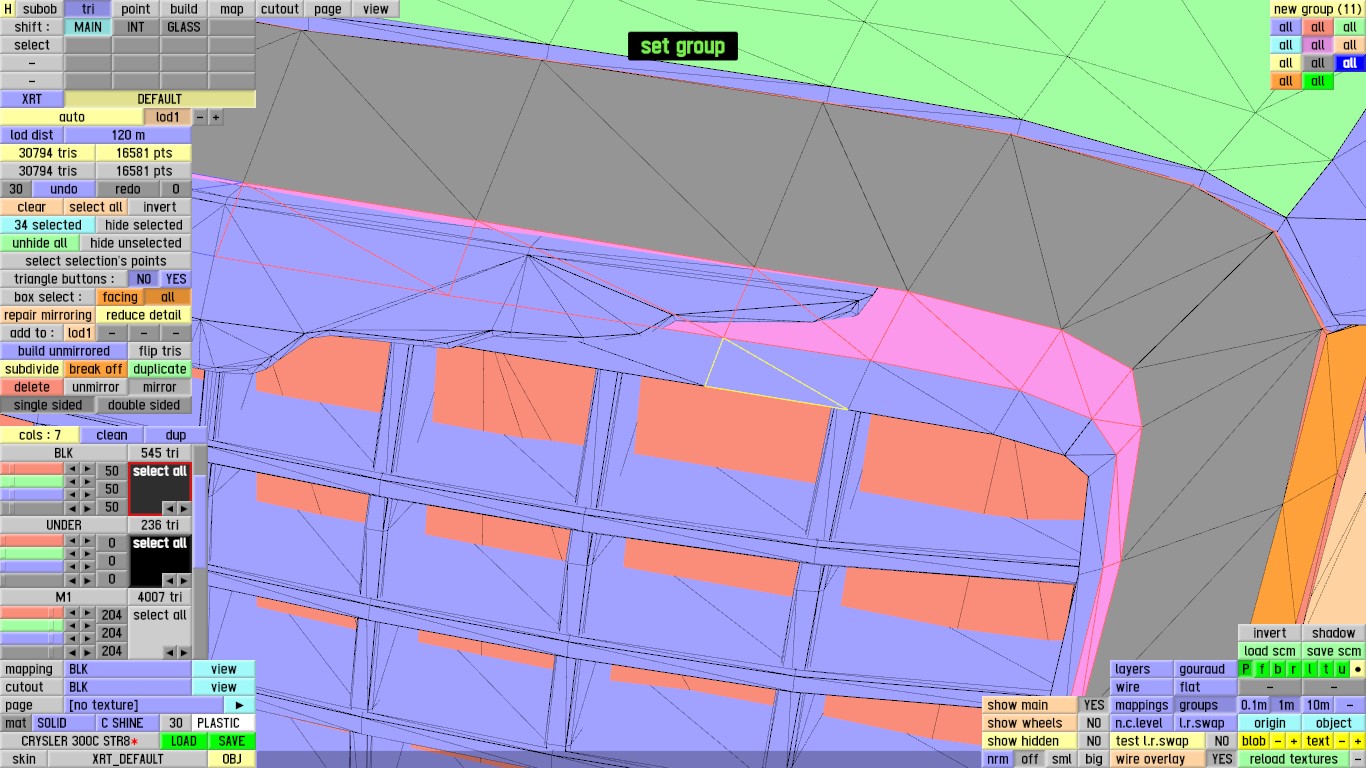Viewport: 1366px width, 768px height.
Task: Toggle test l.r.swap NO setting
Action: coord(1221,741)
